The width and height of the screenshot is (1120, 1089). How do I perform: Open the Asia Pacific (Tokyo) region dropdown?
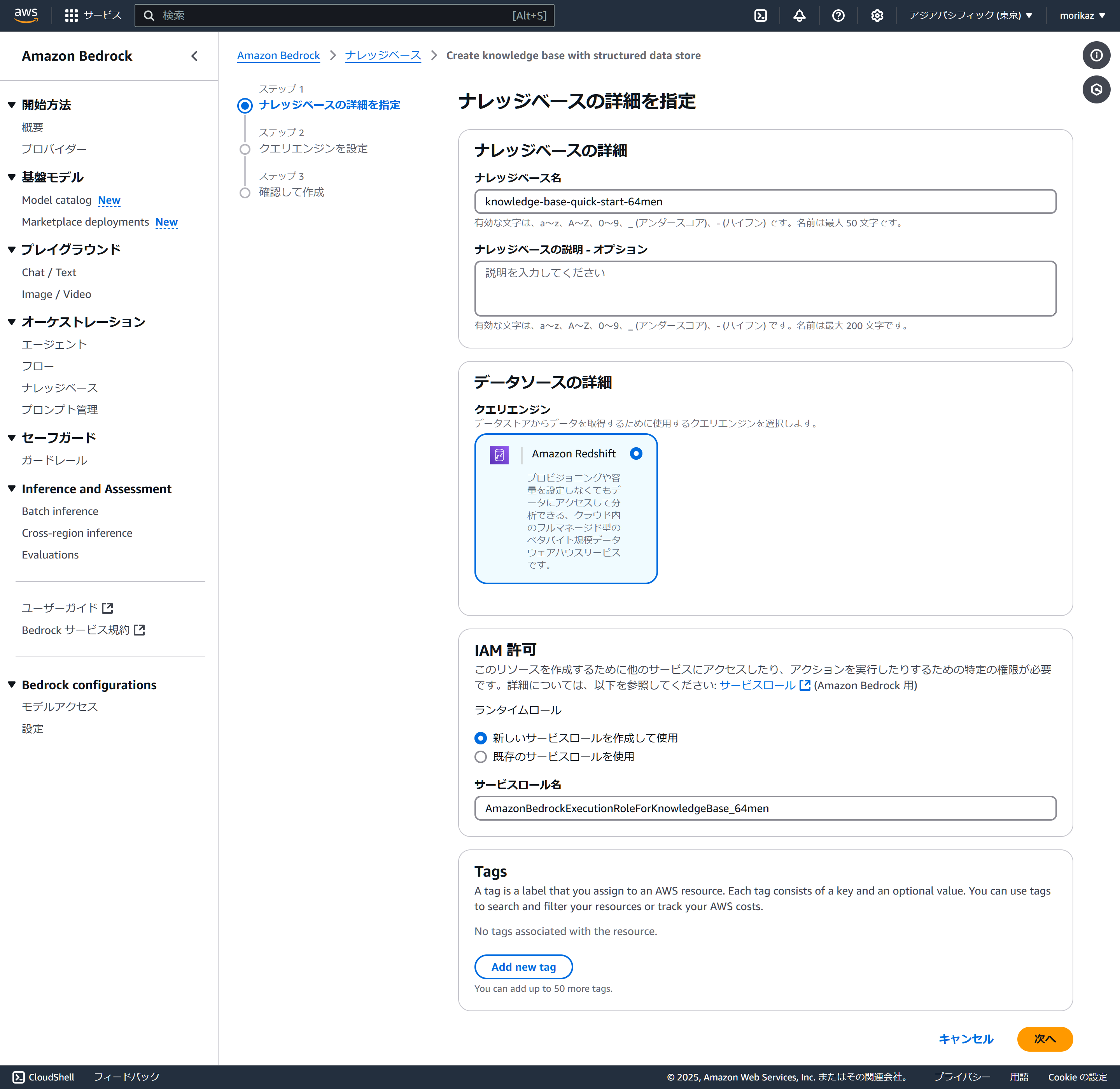pyautogui.click(x=970, y=16)
